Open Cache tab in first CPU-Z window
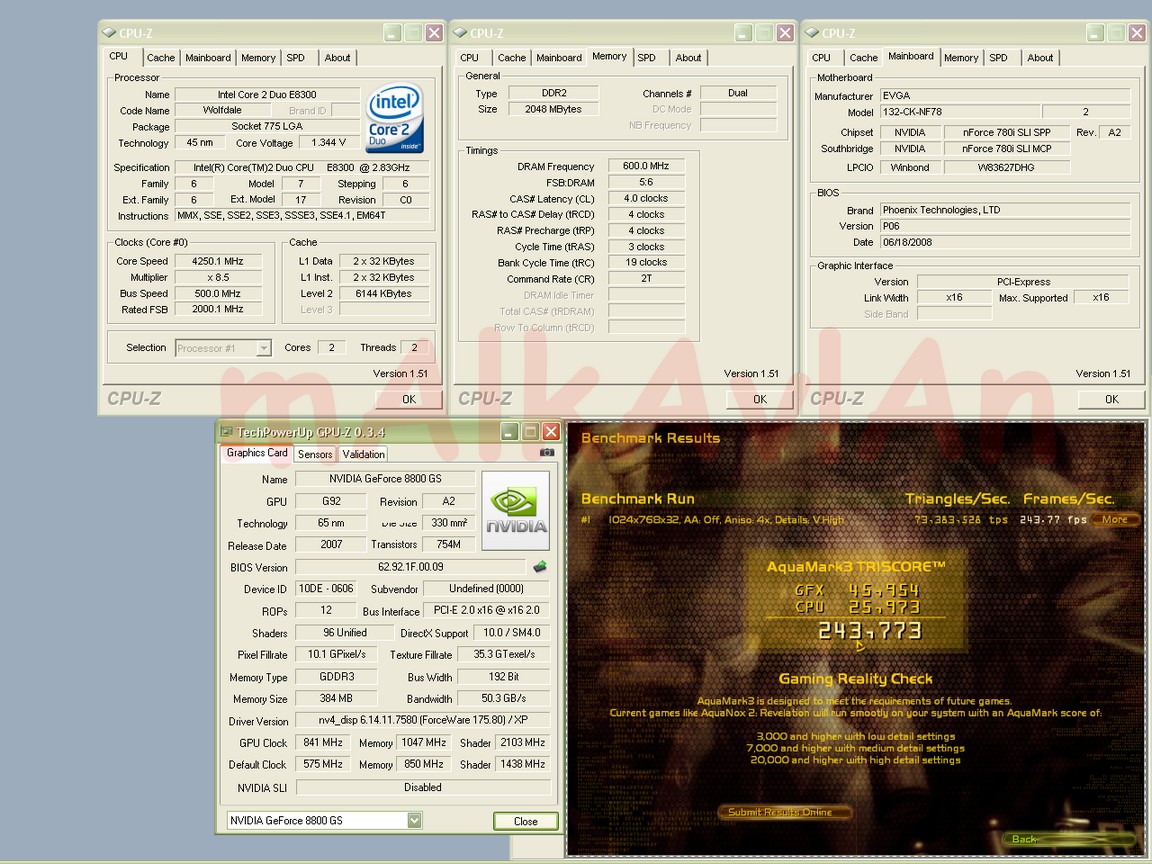 [x=160, y=57]
